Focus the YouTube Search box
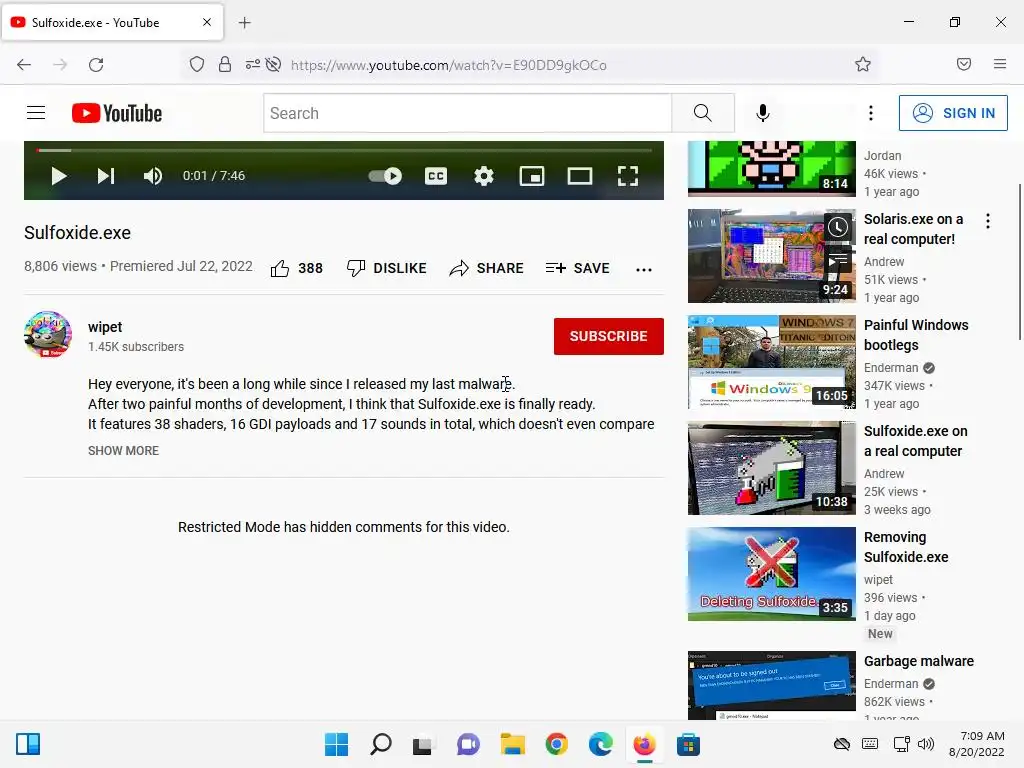Screen dimensions: 1024x768 tap(468, 113)
